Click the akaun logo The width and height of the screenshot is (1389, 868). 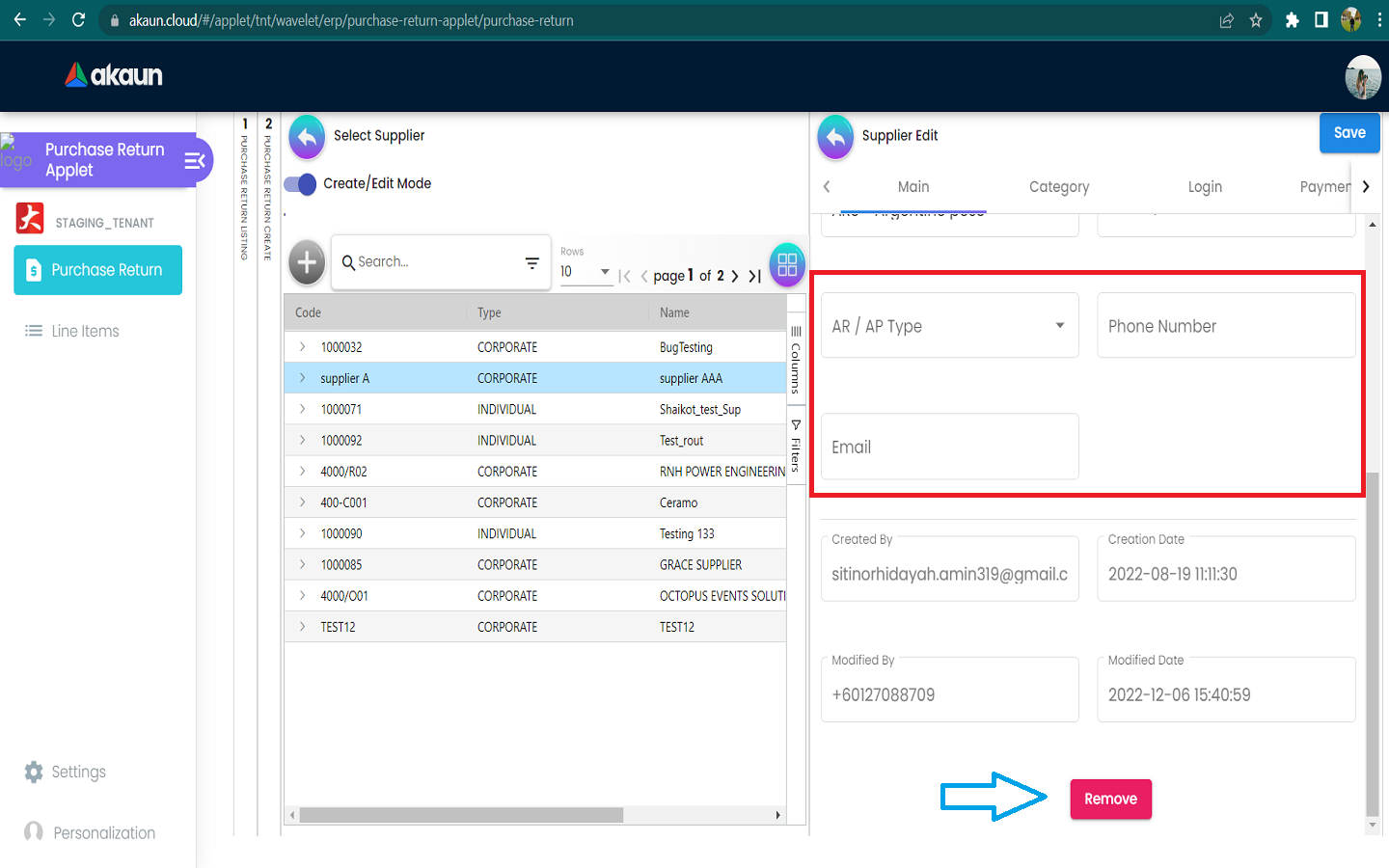114,75
